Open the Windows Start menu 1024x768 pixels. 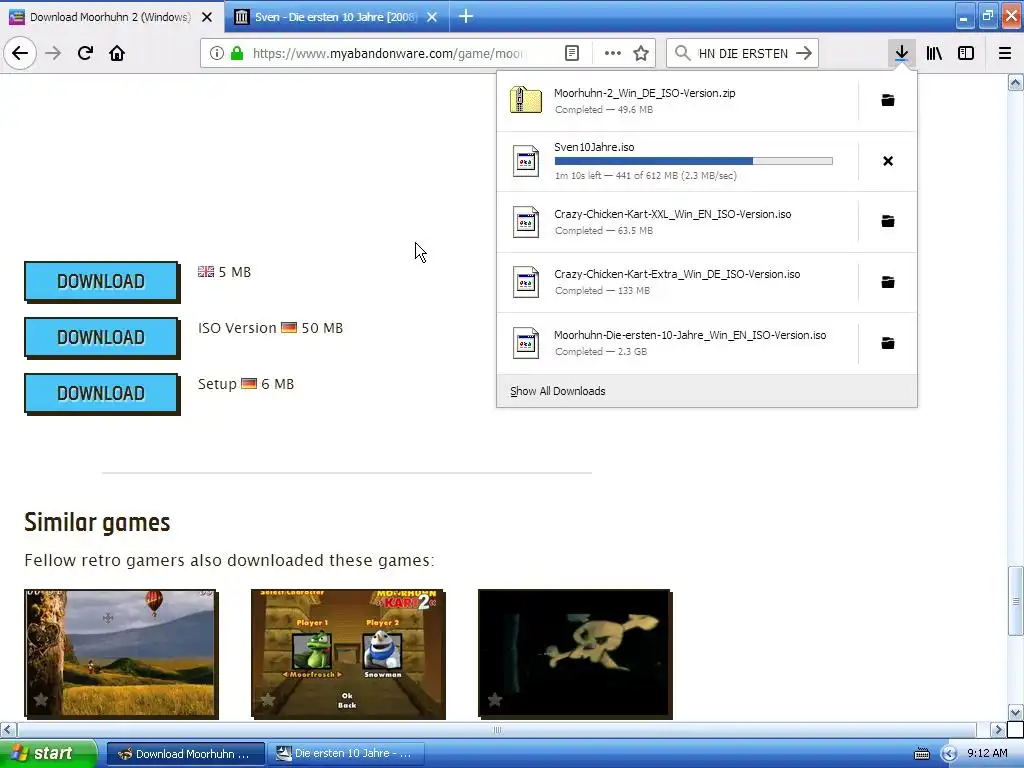click(48, 753)
